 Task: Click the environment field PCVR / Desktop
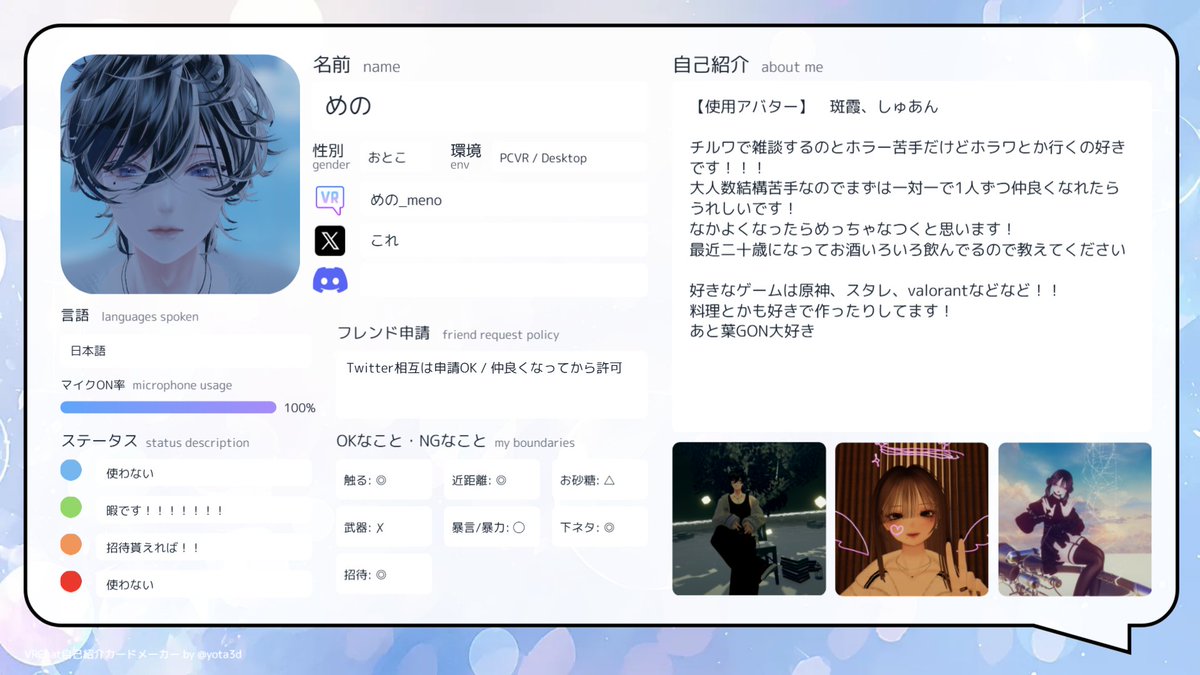568,158
